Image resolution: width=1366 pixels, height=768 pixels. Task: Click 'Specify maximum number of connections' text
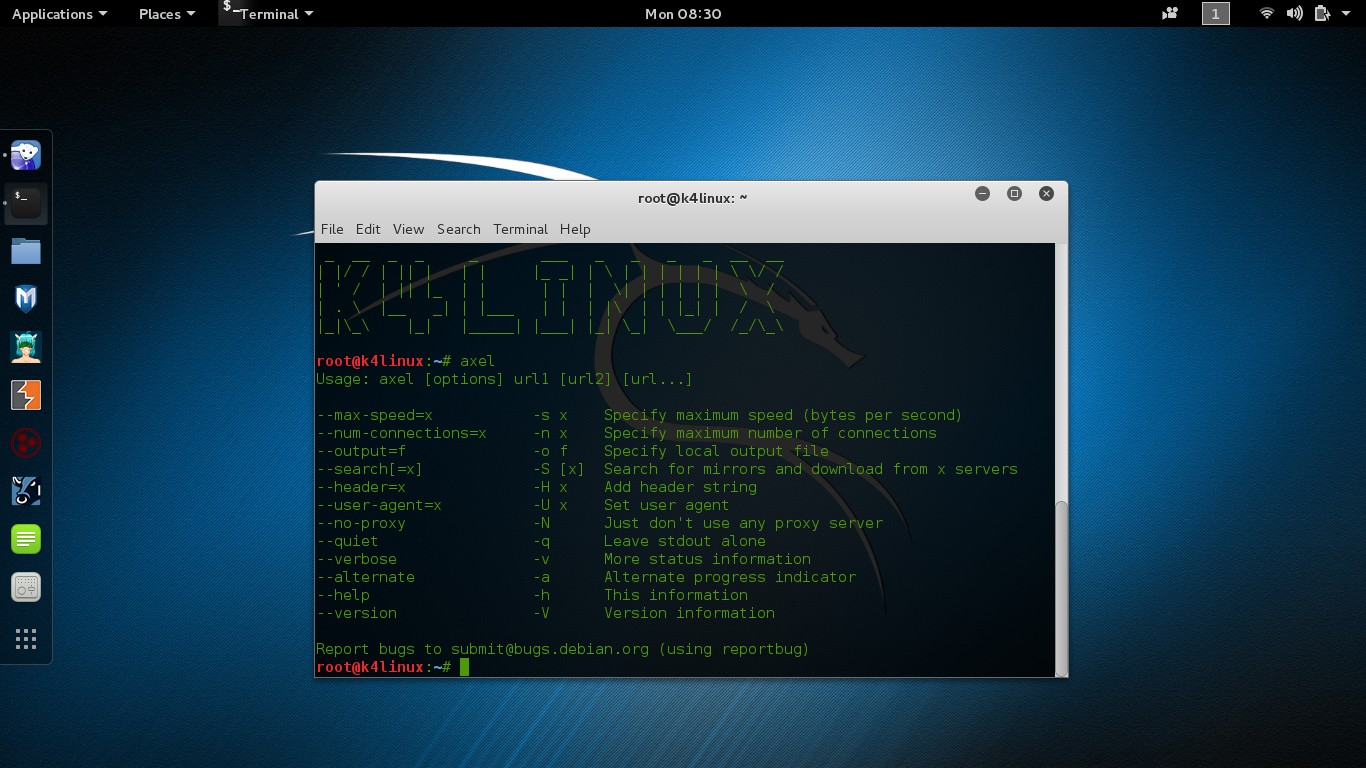click(x=770, y=433)
